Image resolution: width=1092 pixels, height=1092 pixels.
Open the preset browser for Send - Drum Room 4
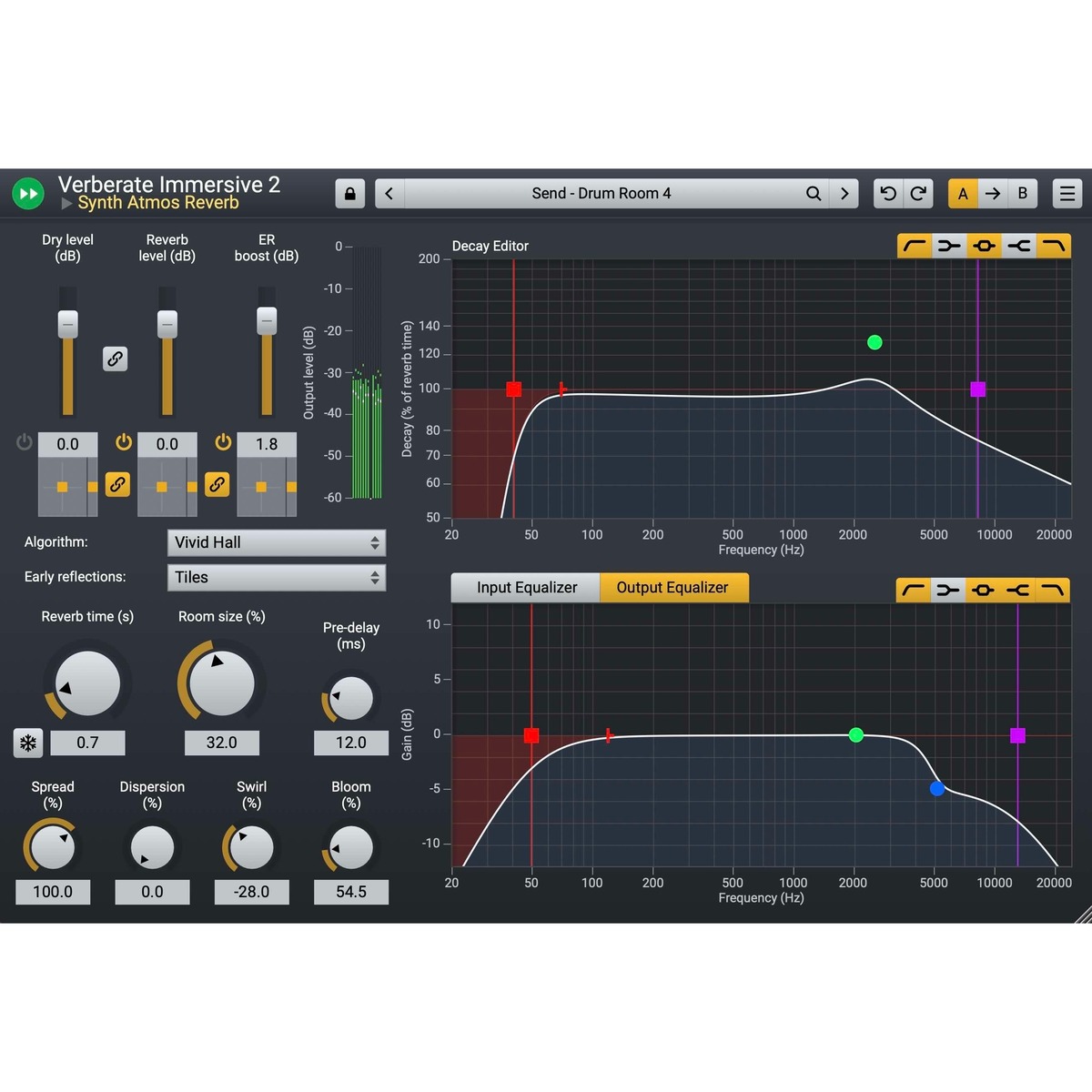(602, 193)
